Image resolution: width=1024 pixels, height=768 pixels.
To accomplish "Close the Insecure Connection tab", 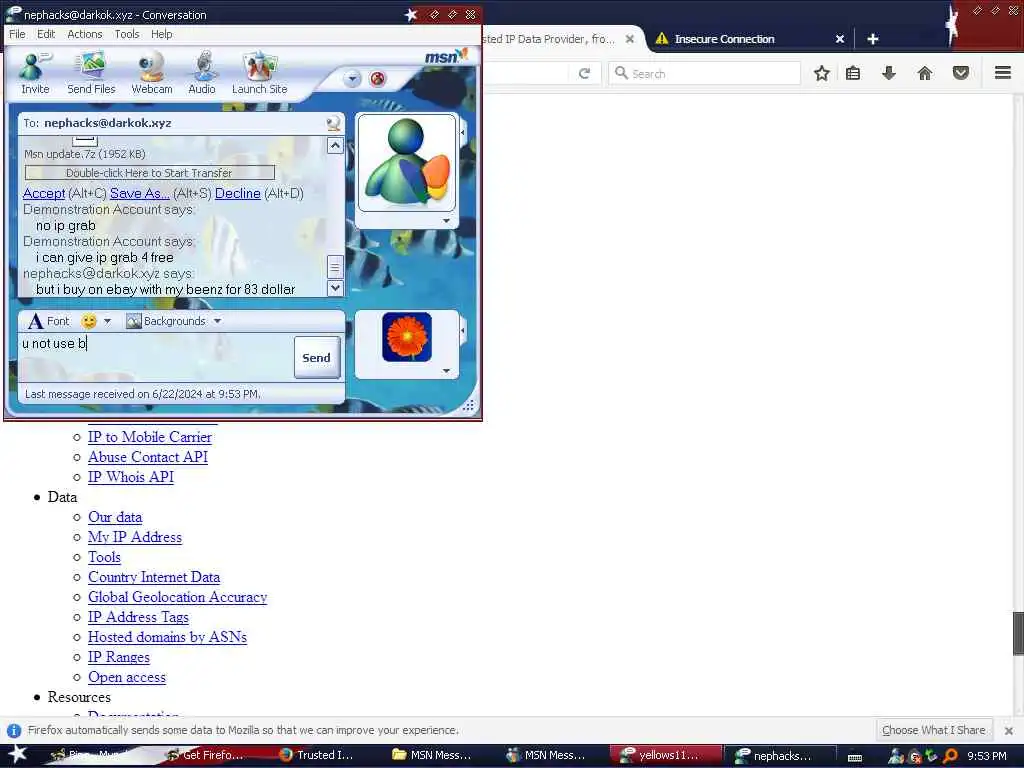I will [x=840, y=39].
